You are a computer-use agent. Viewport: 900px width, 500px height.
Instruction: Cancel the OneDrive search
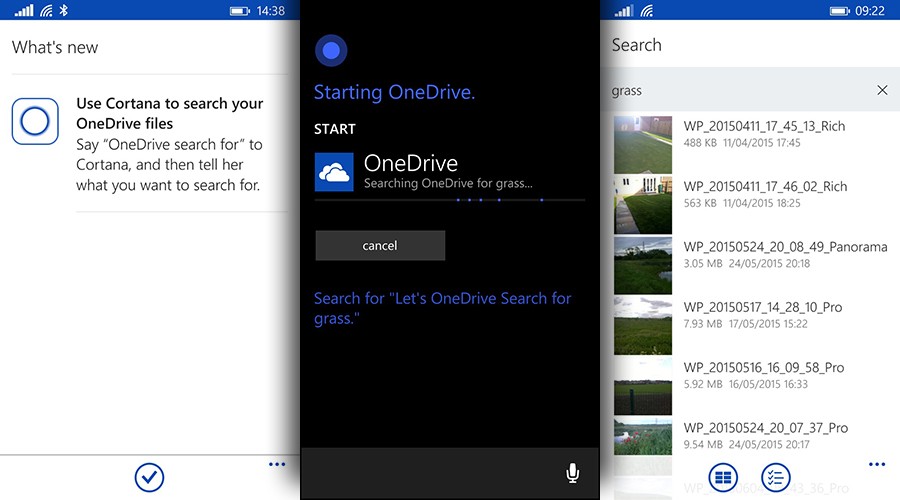(380, 246)
